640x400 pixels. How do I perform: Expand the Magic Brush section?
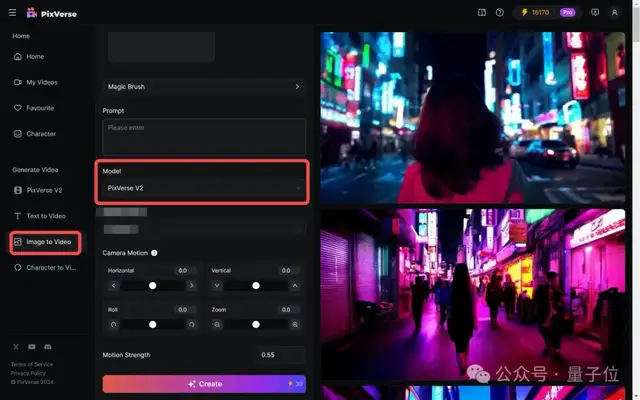click(203, 87)
